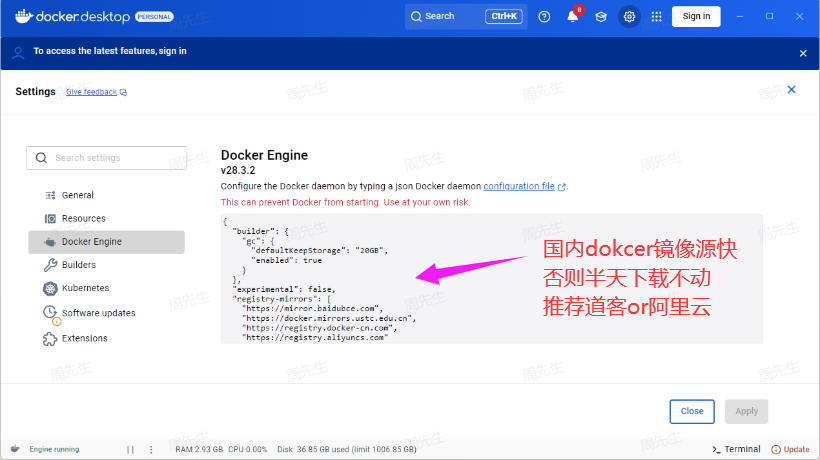Click the whale icon in status bar
The height and width of the screenshot is (460, 820).
[15, 448]
